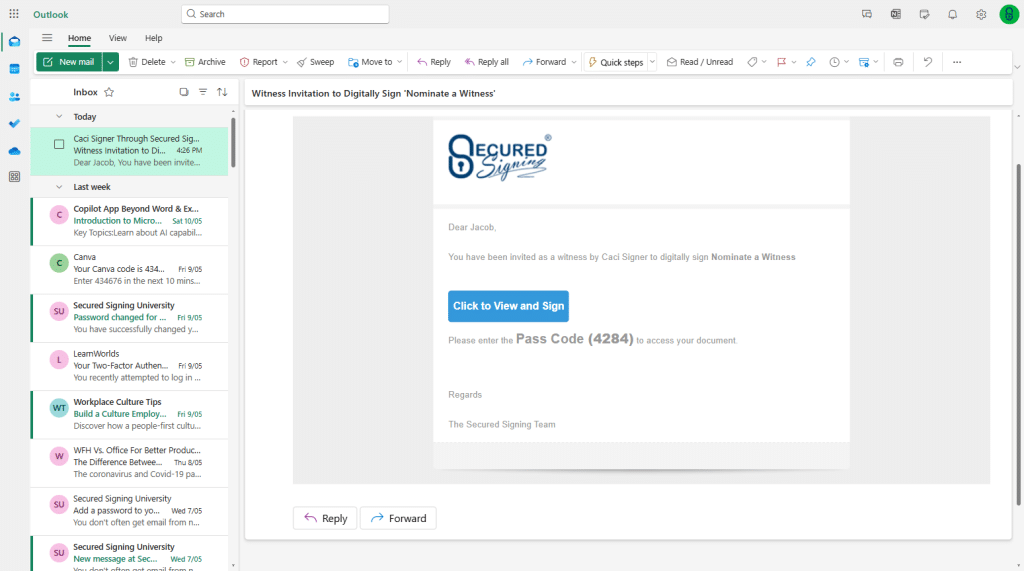The height and width of the screenshot is (571, 1024).
Task: Print the email with the printer icon
Action: coord(898,62)
